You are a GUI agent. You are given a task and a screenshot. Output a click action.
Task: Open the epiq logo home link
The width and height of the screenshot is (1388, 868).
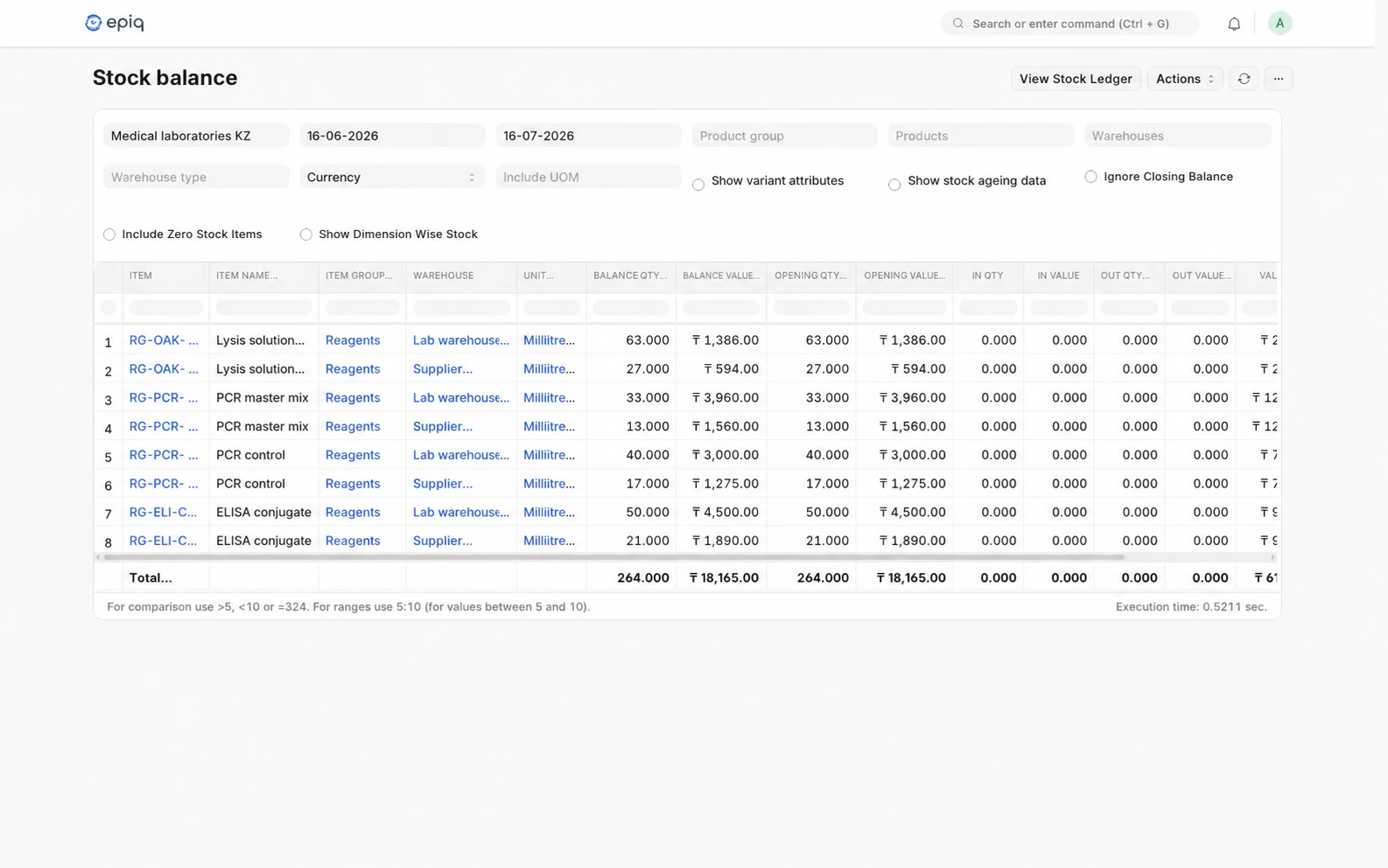(x=114, y=23)
